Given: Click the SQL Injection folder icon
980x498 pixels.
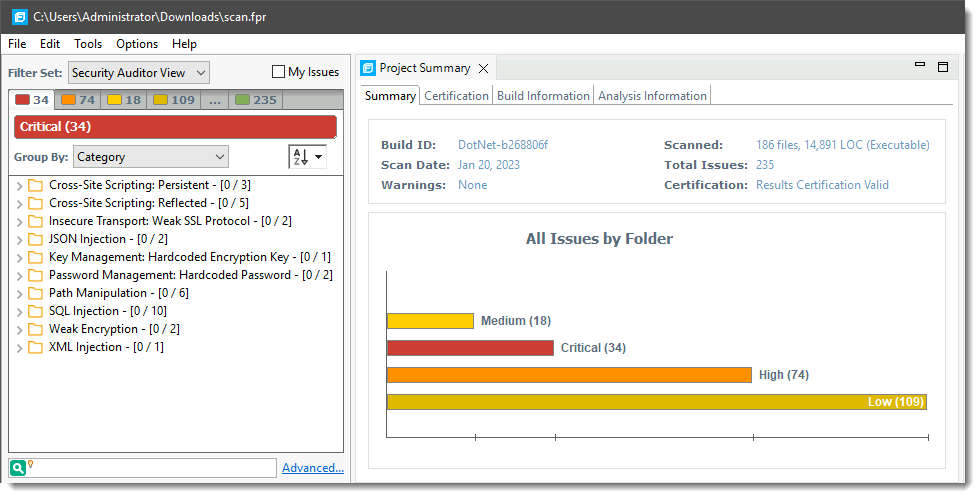Looking at the screenshot, I should pos(35,311).
